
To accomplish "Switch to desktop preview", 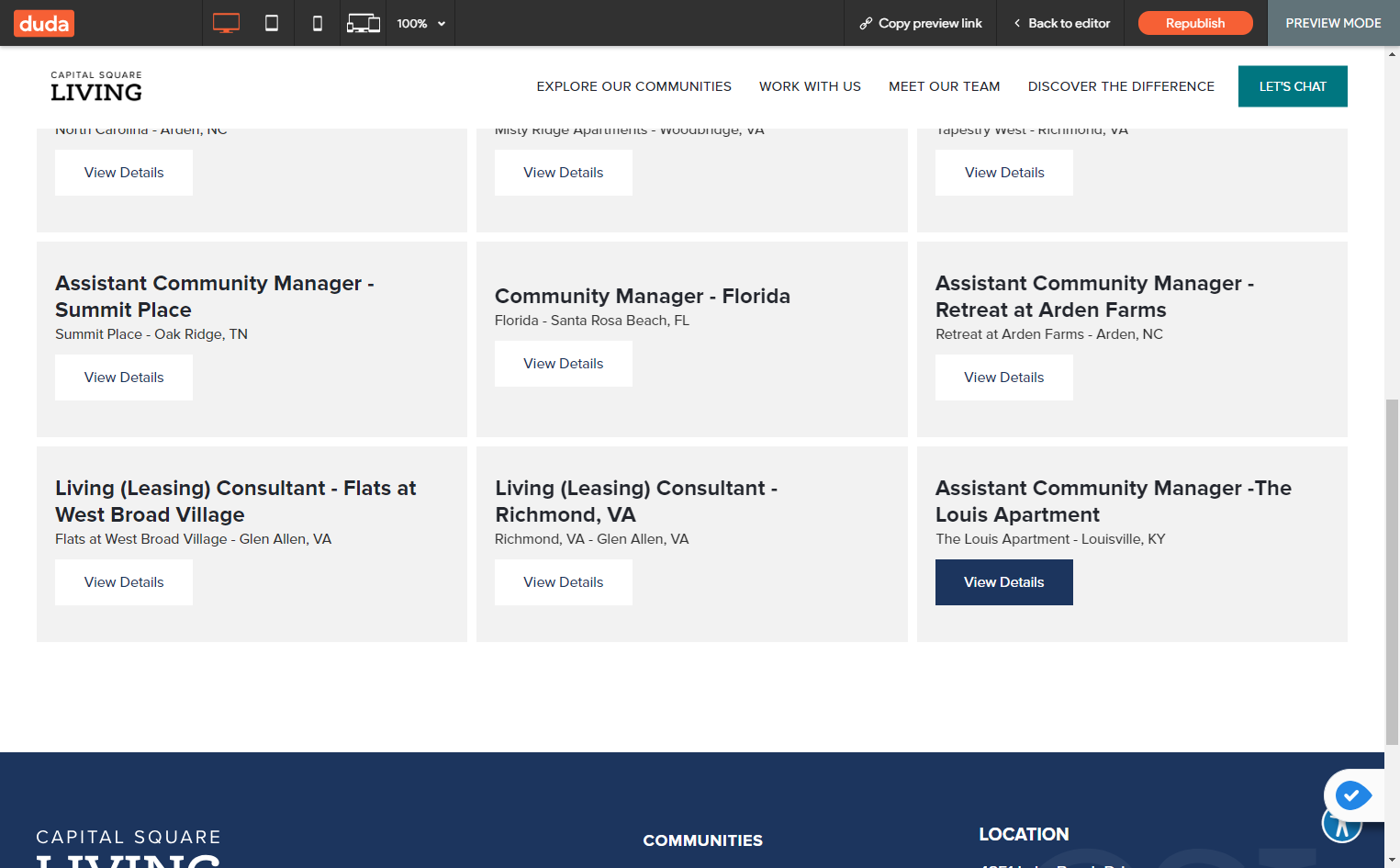I will [x=226, y=23].
